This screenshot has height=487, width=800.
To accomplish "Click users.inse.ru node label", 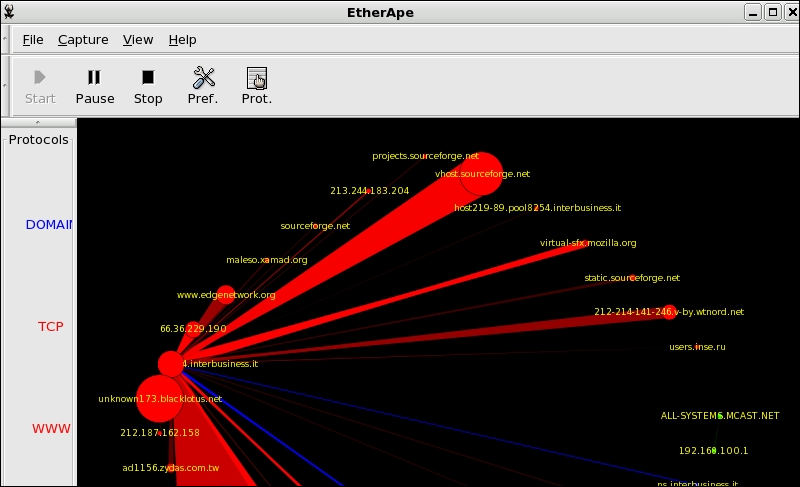I will 697,347.
